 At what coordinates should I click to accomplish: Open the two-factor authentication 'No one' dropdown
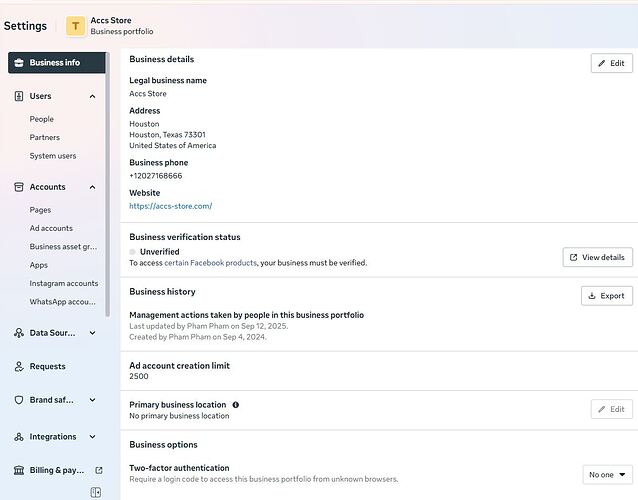tap(607, 474)
